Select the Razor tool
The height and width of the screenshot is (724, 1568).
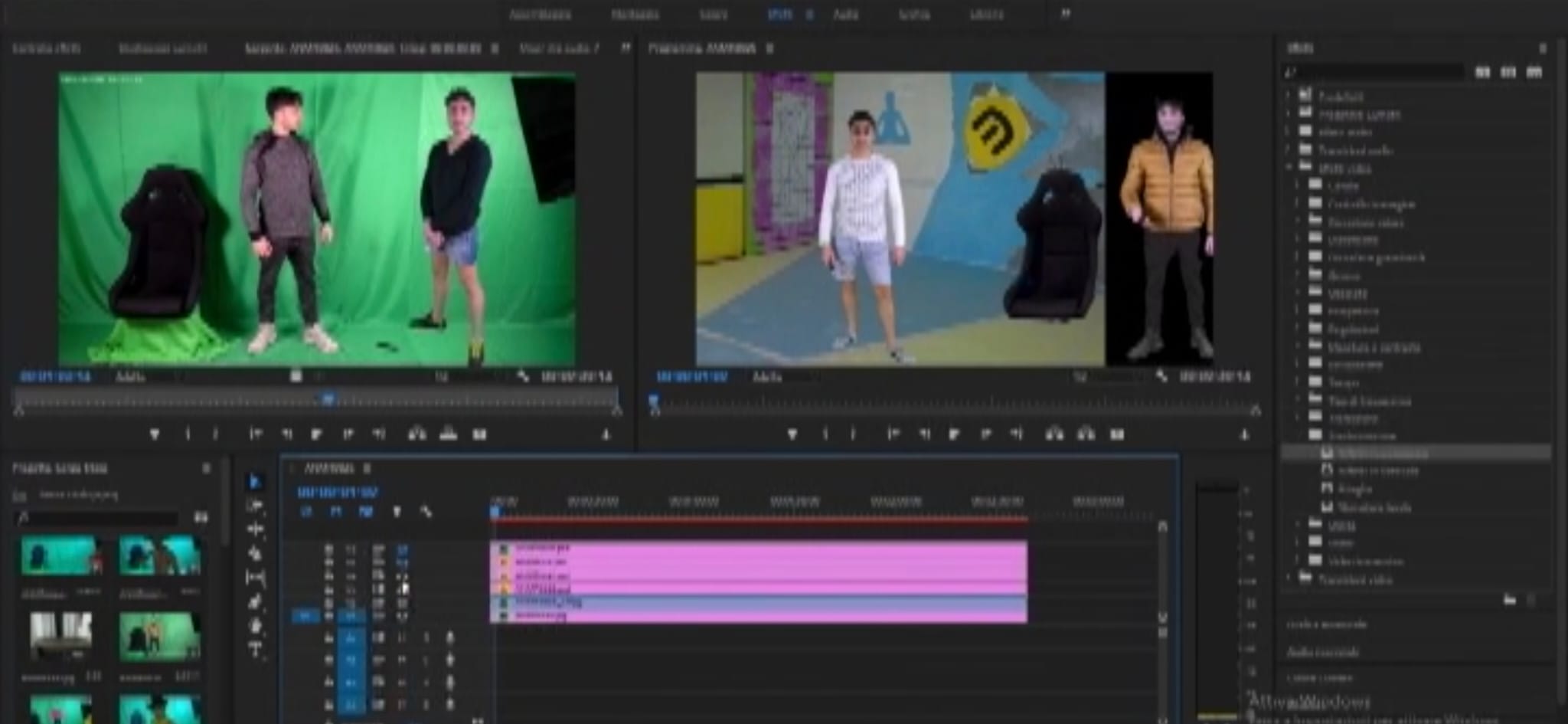click(255, 553)
